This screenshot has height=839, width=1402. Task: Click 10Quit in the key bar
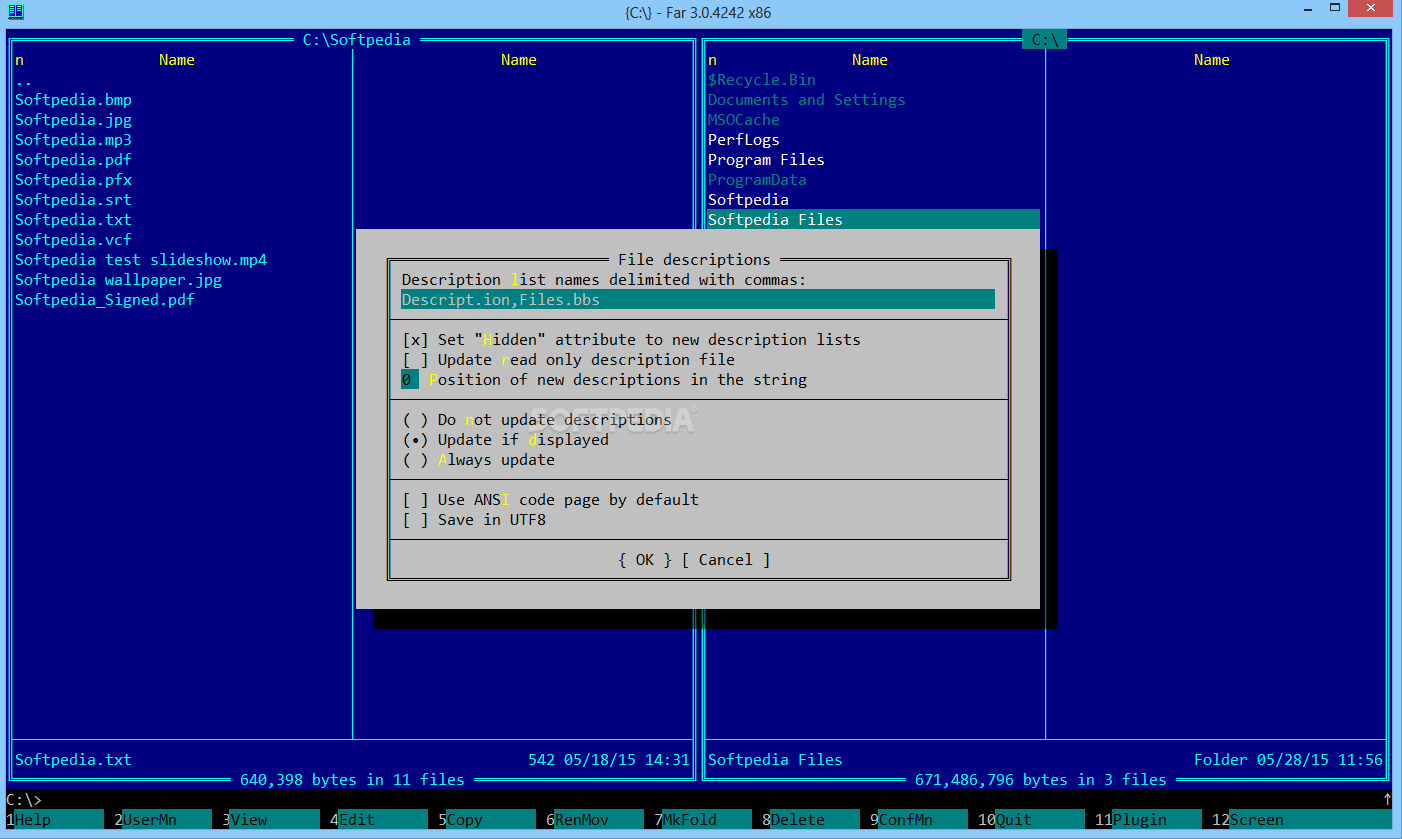click(x=1031, y=820)
